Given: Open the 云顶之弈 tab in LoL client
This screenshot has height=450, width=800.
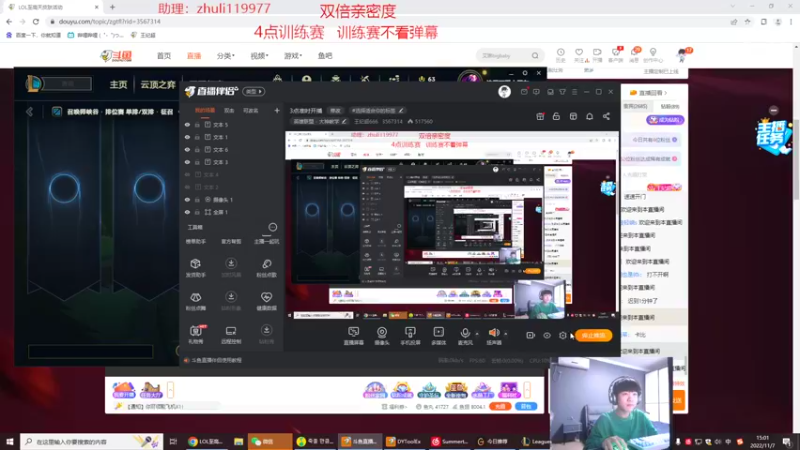Looking at the screenshot, I should (x=158, y=84).
